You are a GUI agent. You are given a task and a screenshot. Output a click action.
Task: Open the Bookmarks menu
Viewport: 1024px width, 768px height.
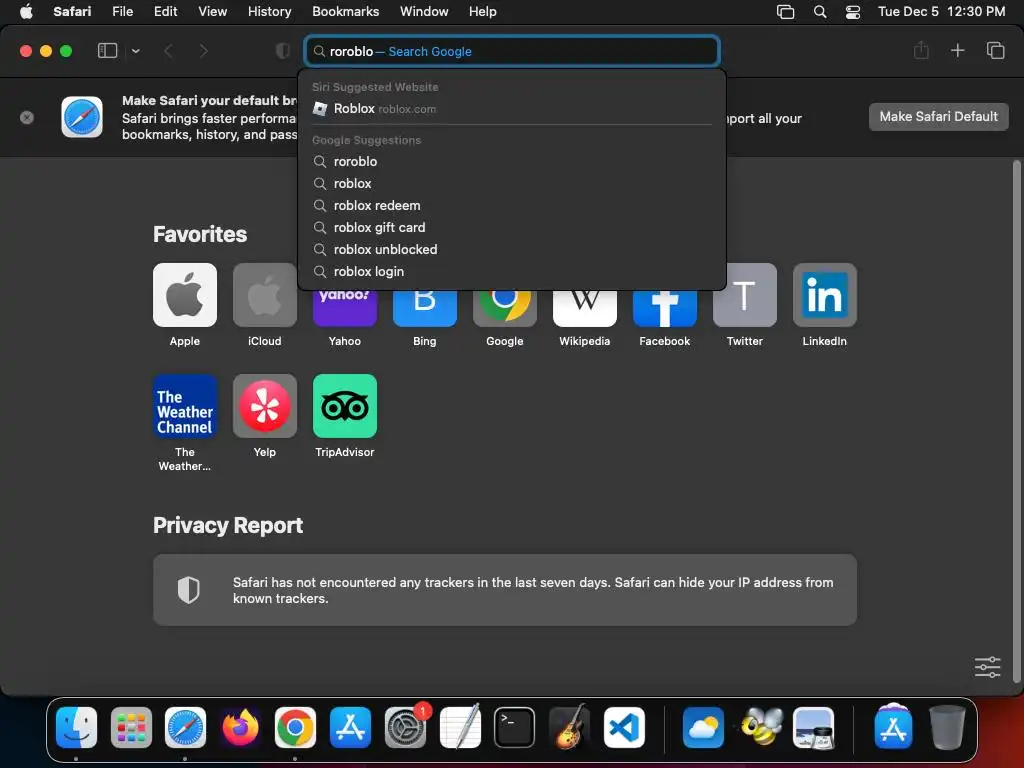(x=345, y=11)
